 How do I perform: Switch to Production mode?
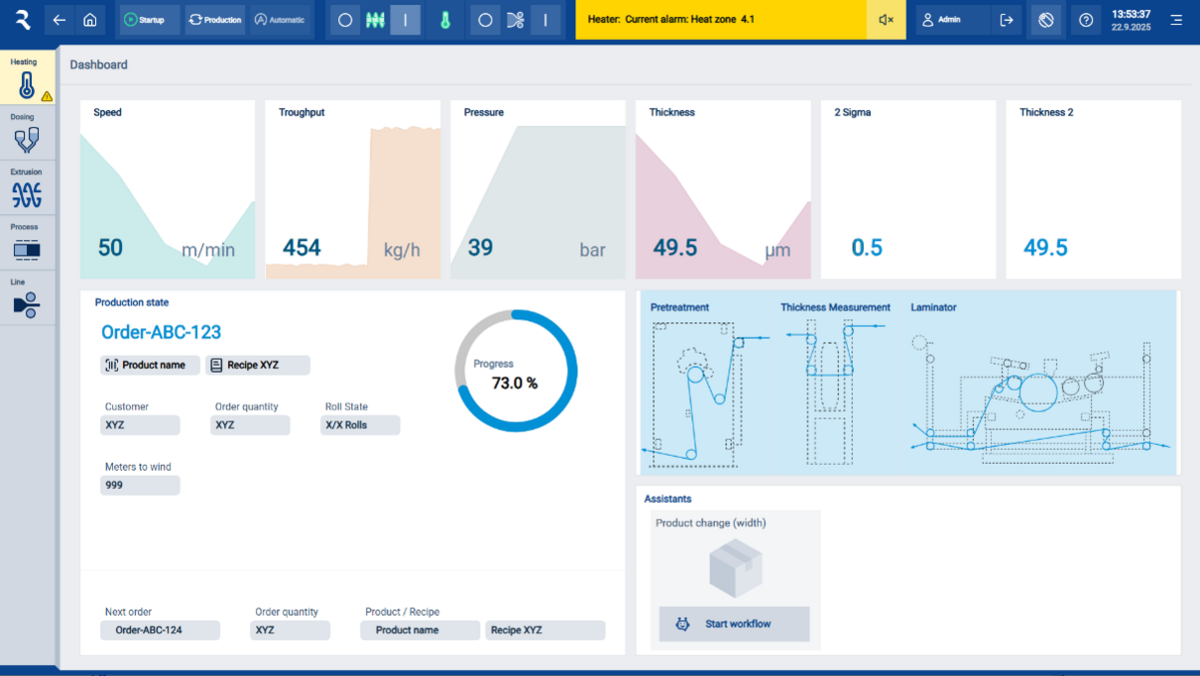coord(214,19)
